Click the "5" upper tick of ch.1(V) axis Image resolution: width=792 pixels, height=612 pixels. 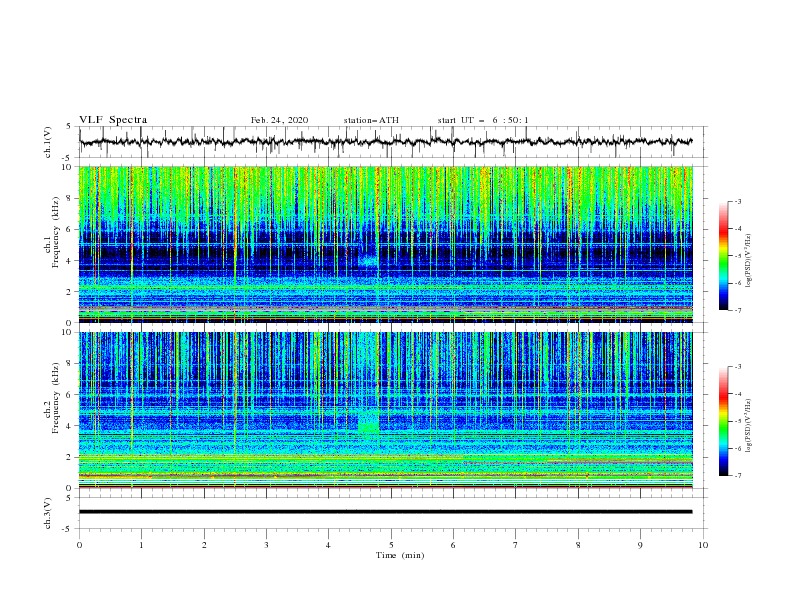(70, 126)
